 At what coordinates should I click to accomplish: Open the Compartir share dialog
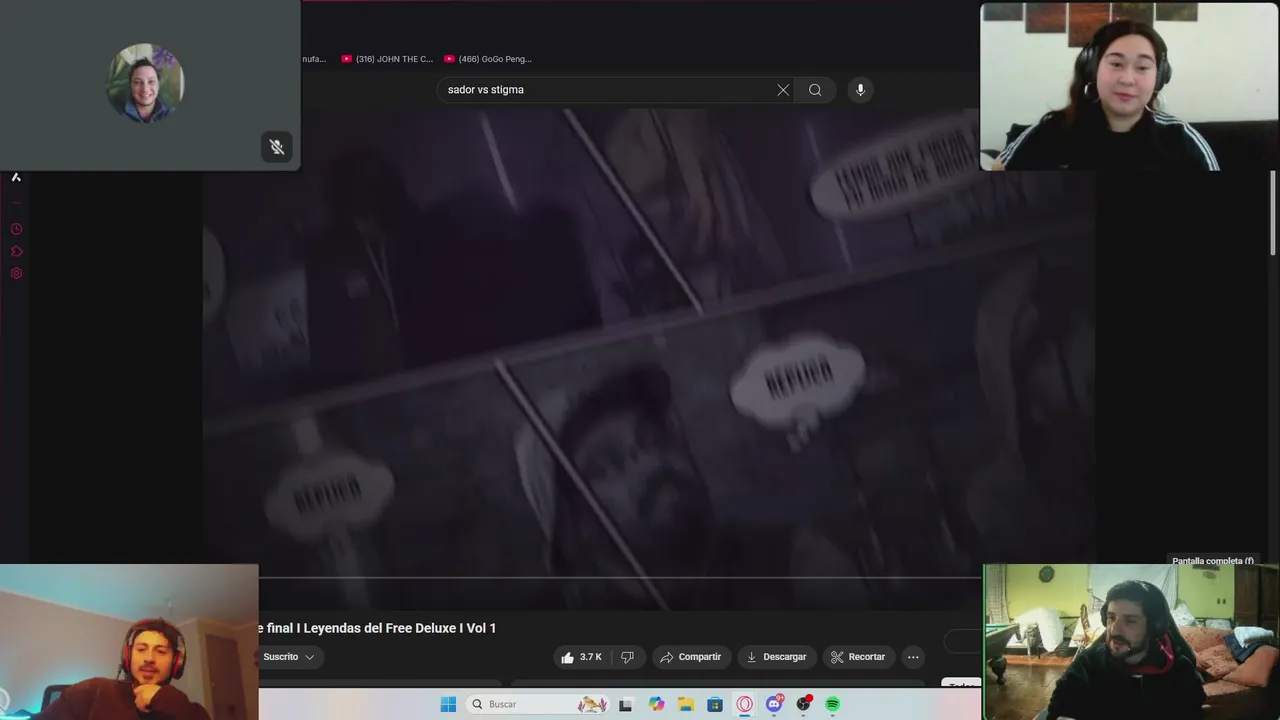[691, 657]
